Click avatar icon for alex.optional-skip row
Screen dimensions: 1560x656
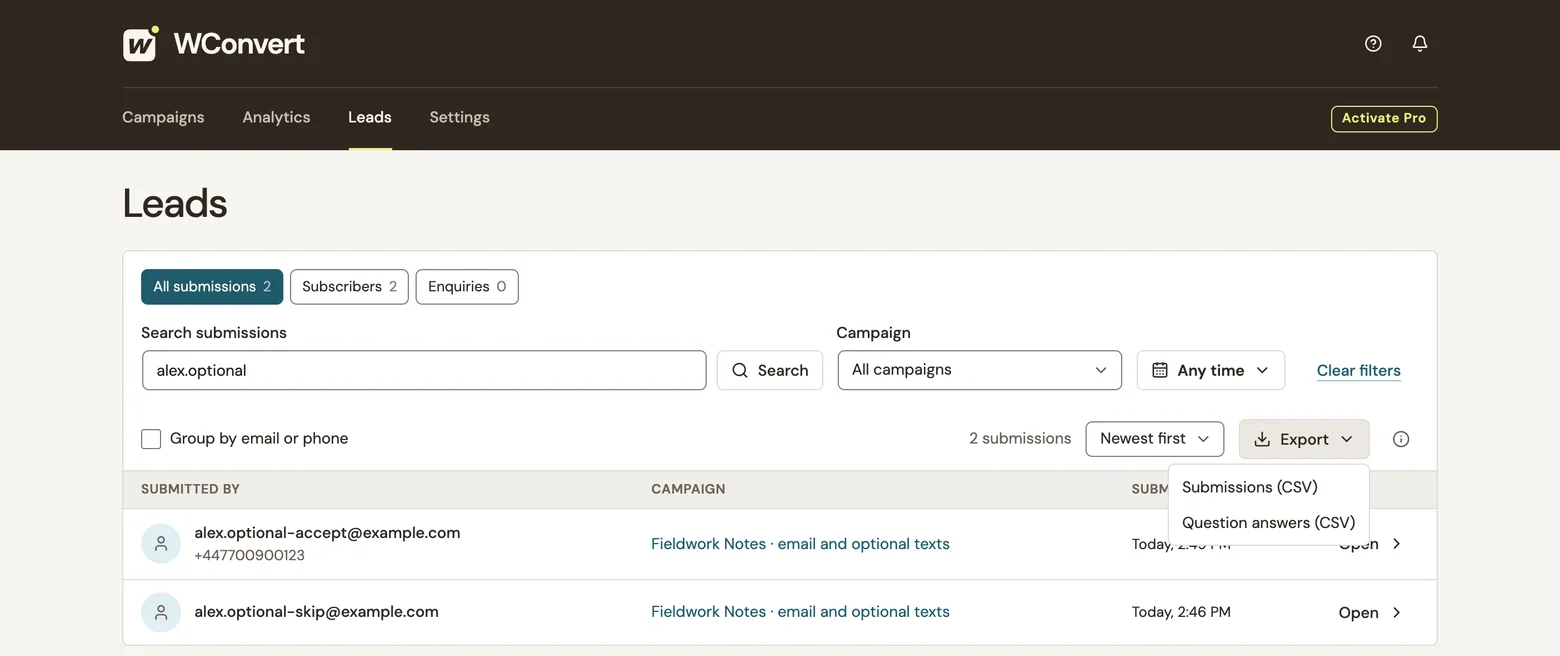[161, 612]
